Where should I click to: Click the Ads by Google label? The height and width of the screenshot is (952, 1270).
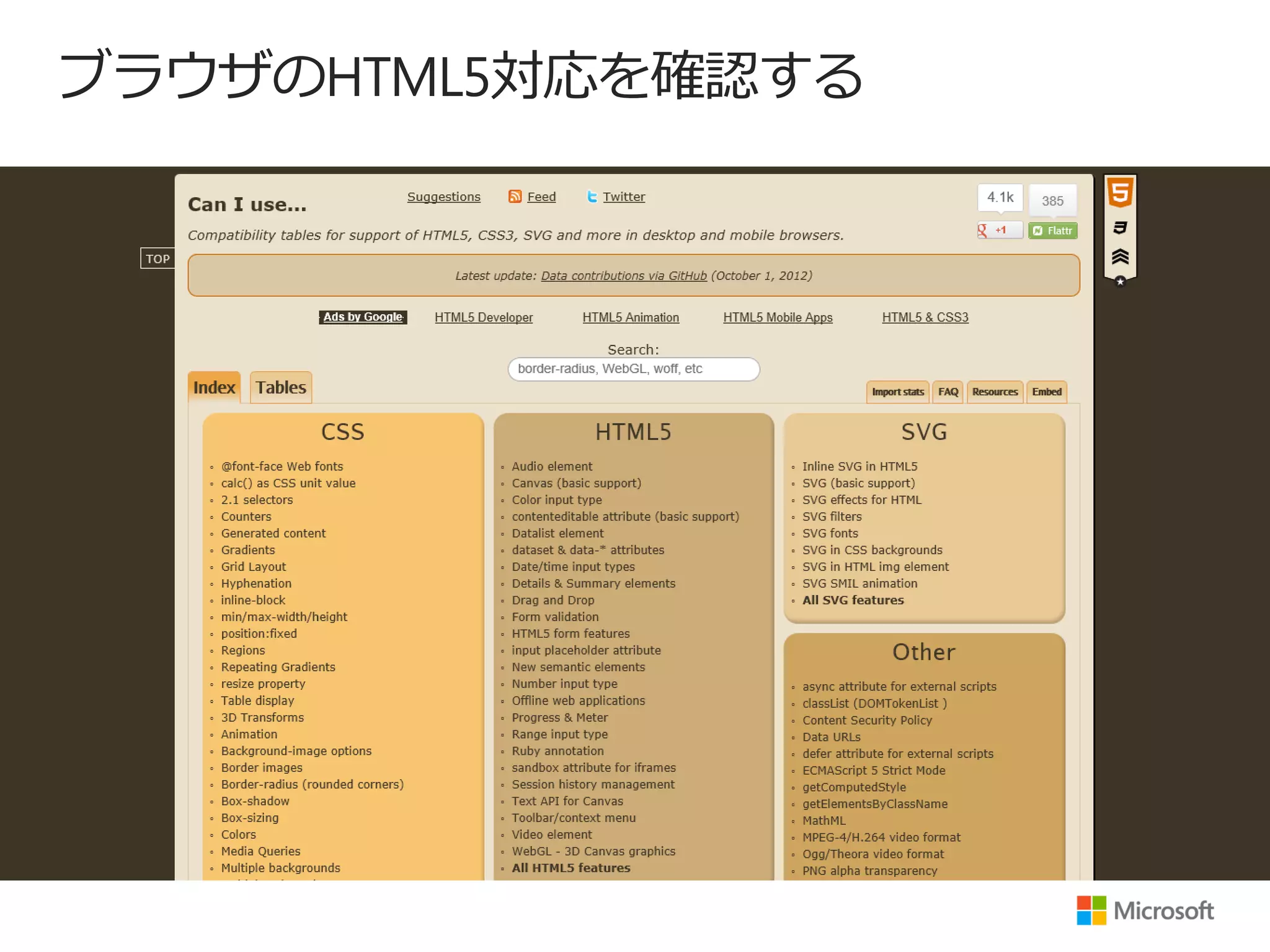(x=363, y=317)
